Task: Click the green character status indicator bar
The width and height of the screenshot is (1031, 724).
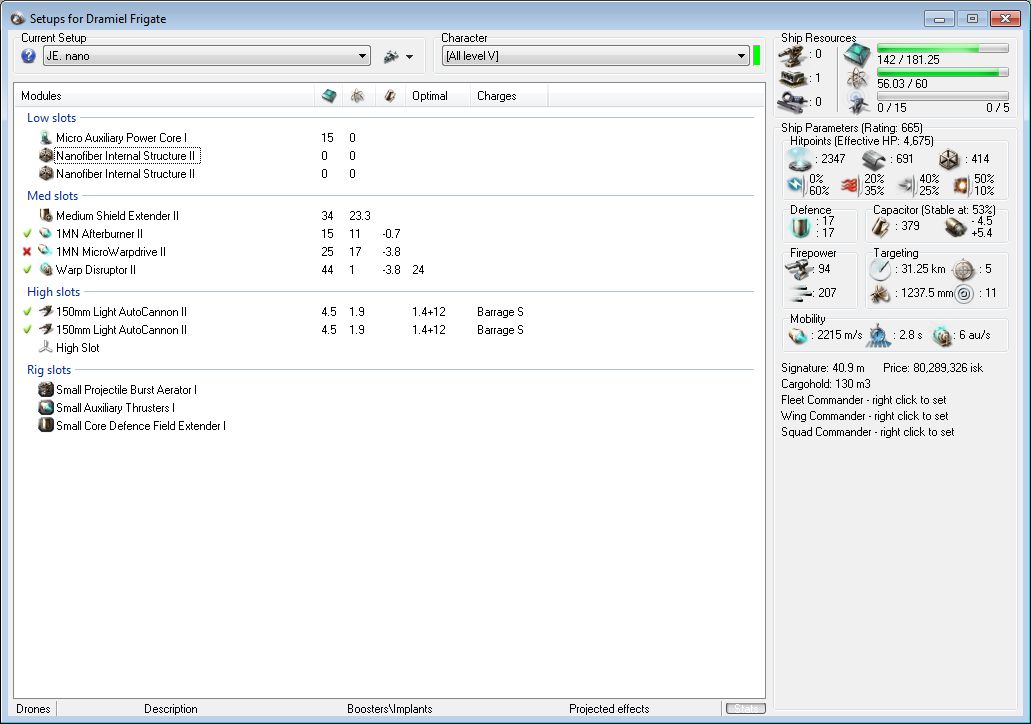Action: click(x=756, y=56)
